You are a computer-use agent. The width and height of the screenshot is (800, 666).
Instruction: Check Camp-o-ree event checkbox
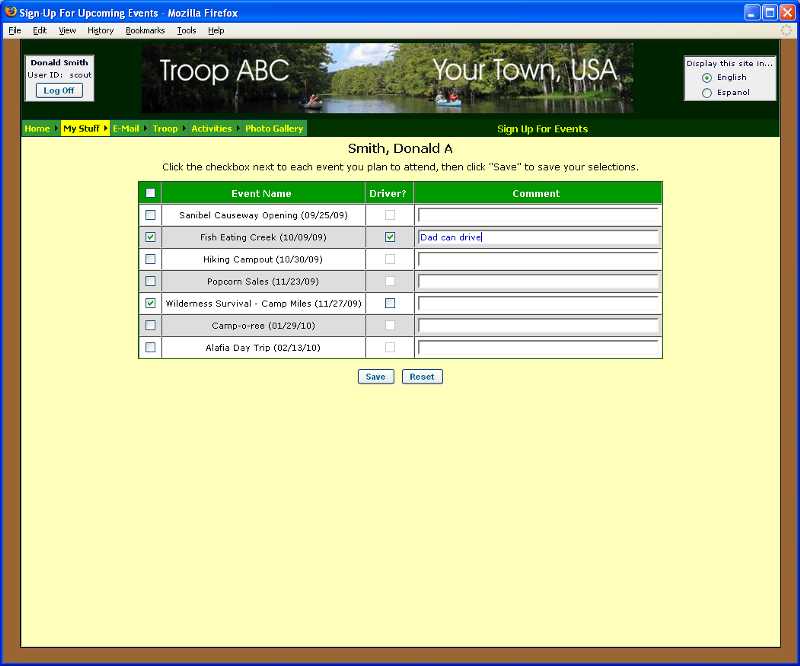point(150,325)
